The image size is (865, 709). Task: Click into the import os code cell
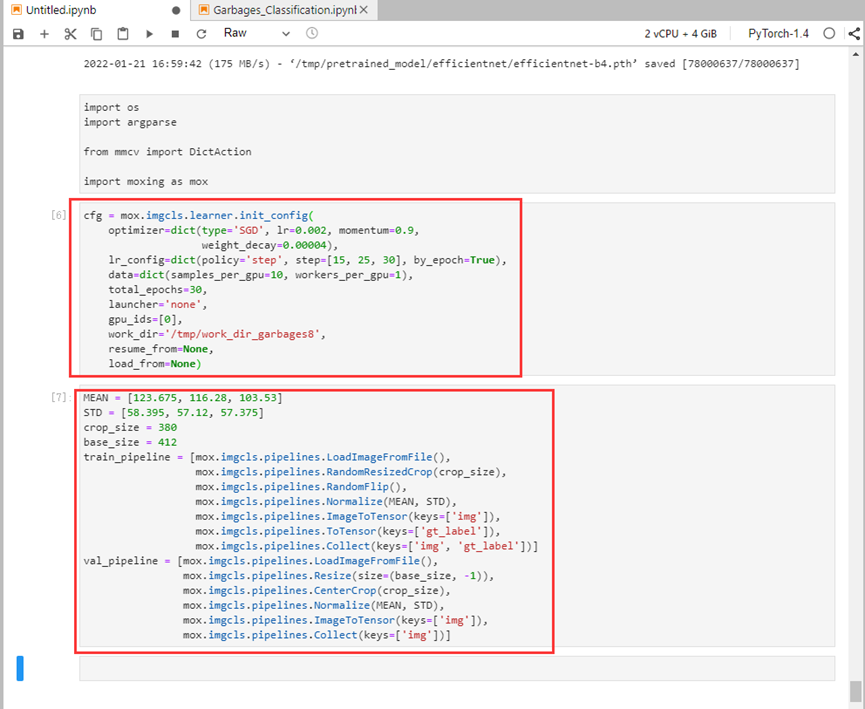pyautogui.click(x=457, y=144)
